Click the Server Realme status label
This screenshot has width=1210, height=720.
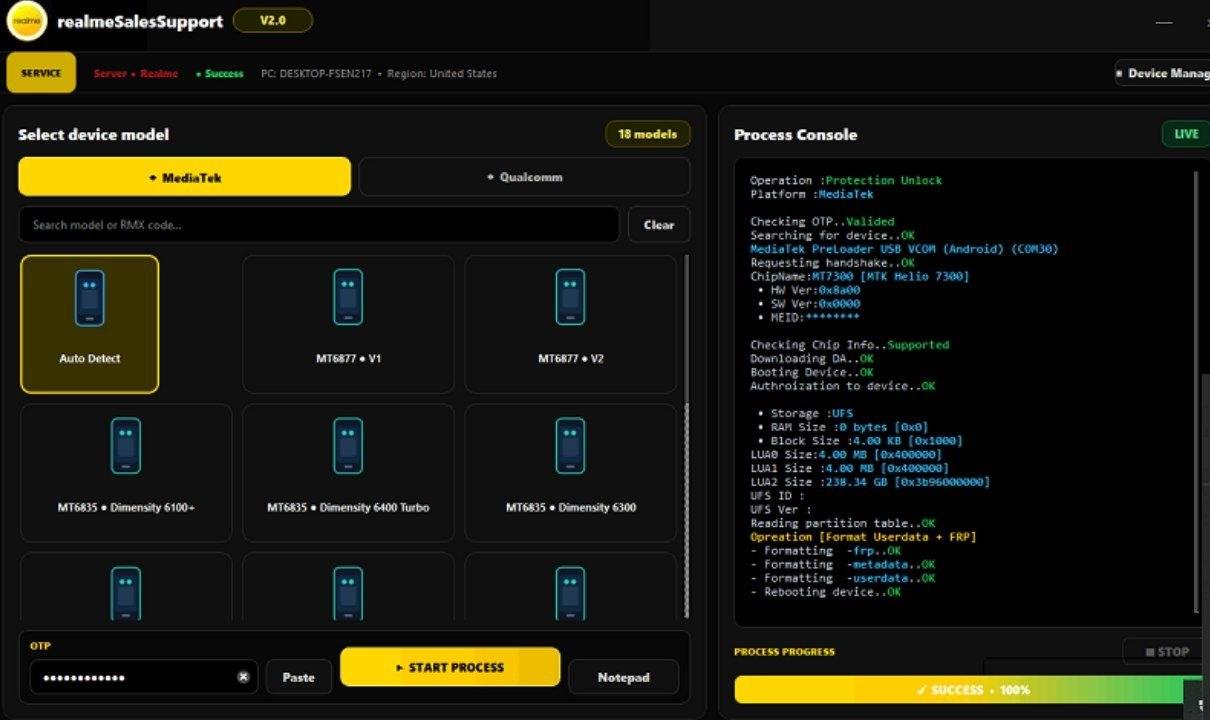tap(136, 74)
